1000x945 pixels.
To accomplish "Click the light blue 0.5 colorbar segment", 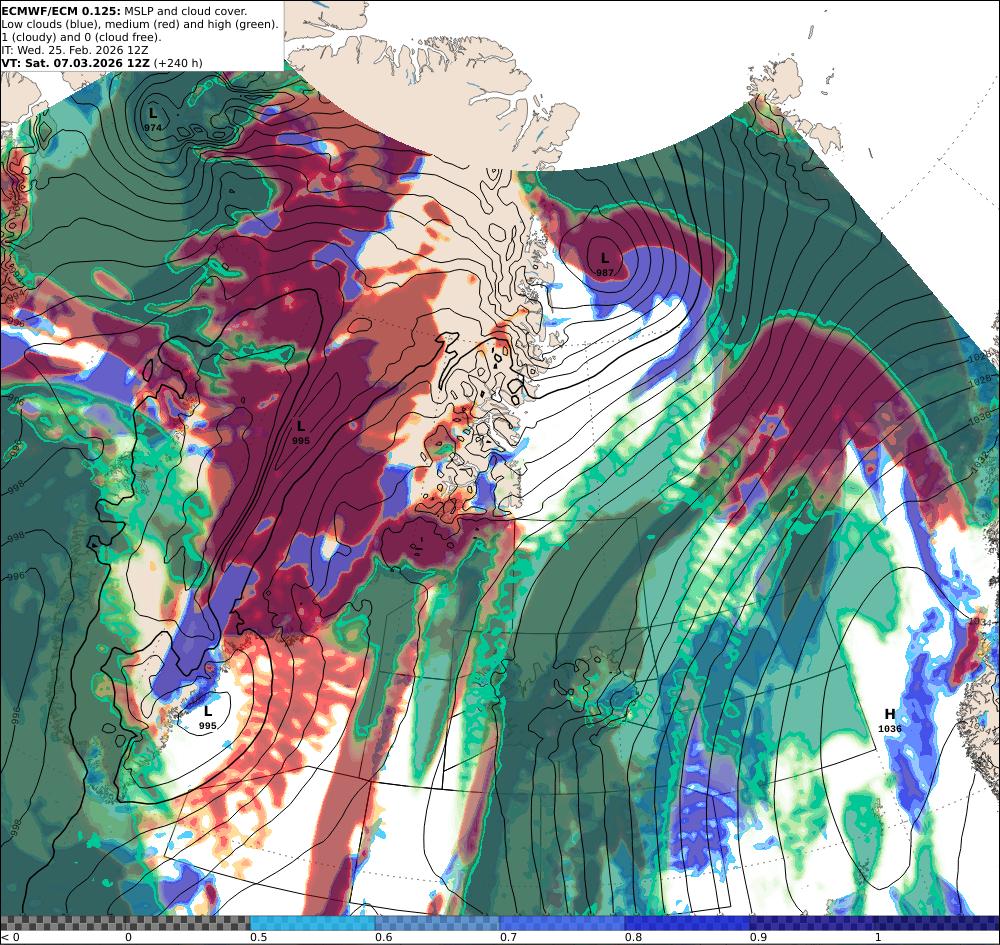I will [x=312, y=923].
